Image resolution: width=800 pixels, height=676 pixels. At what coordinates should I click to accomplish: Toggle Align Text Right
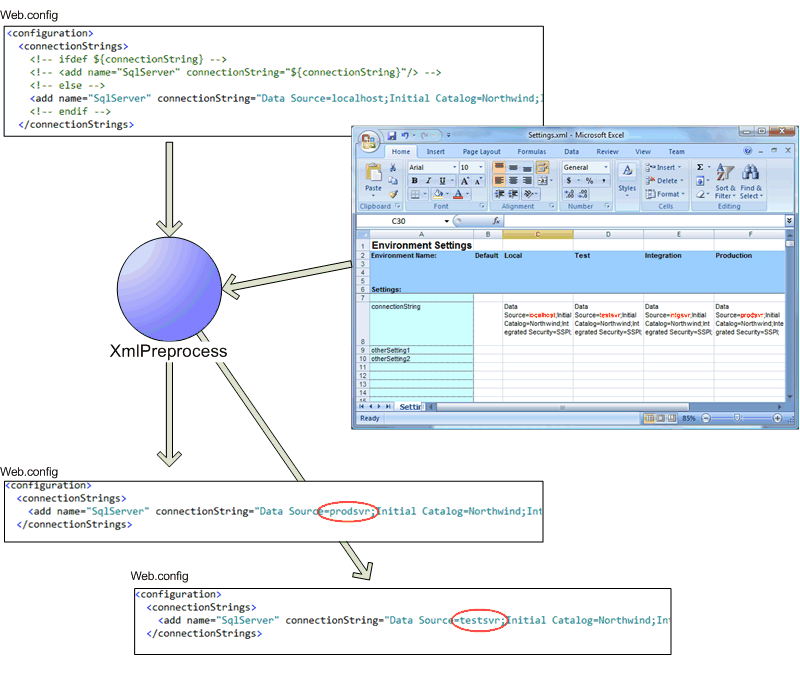point(527,181)
